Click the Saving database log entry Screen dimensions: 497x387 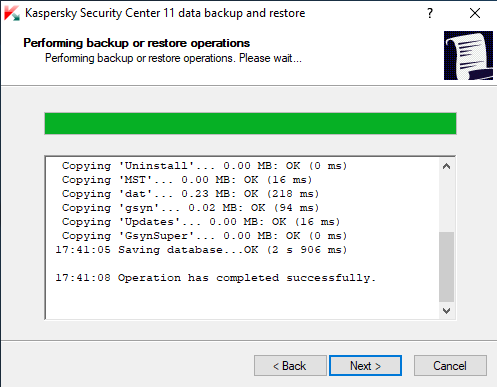201,250
